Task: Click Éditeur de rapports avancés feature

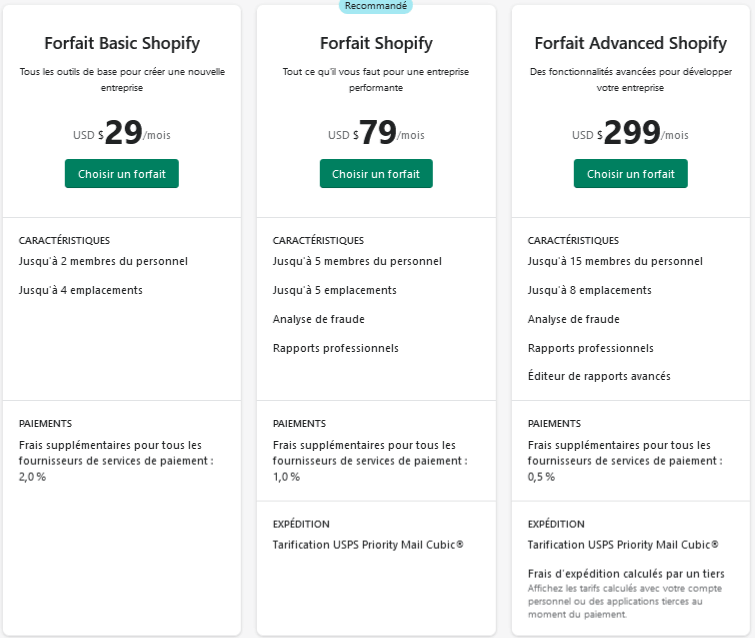Action: tap(599, 377)
